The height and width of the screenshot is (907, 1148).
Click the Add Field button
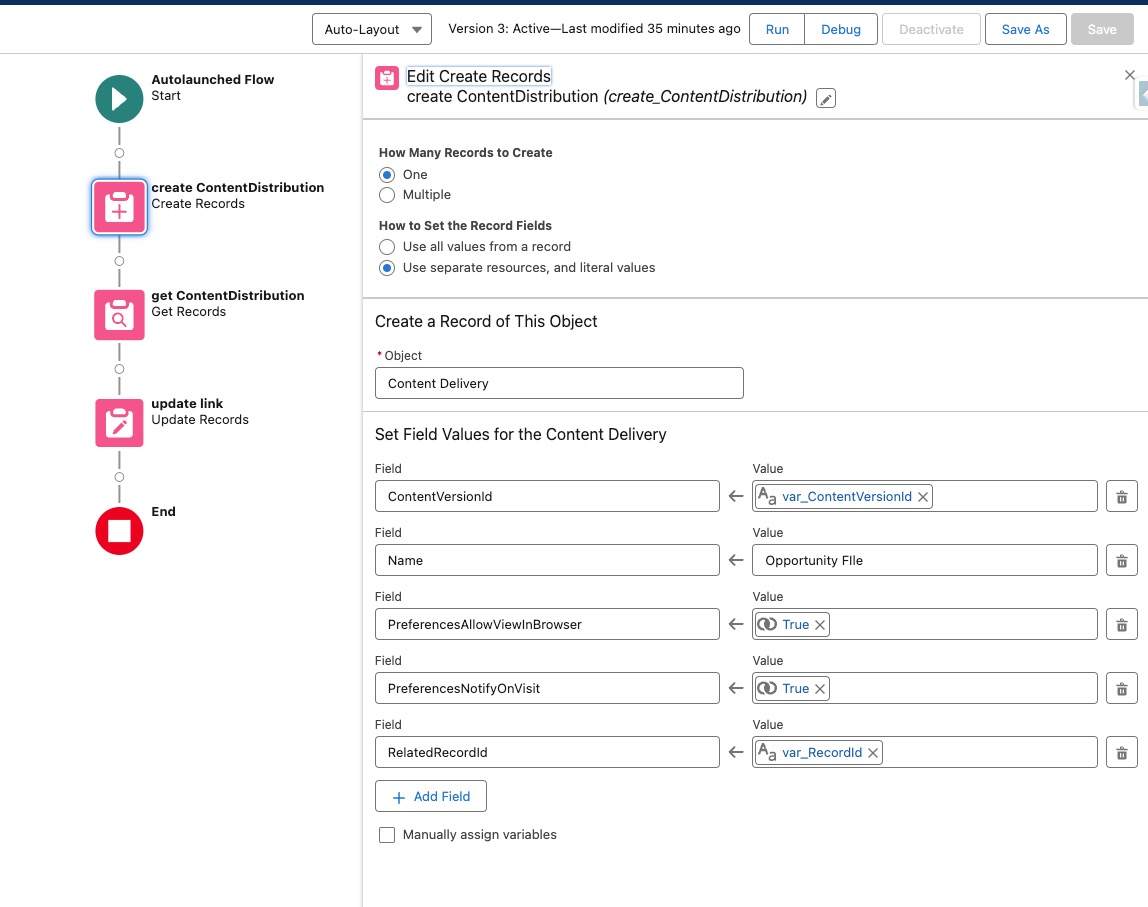coord(430,796)
